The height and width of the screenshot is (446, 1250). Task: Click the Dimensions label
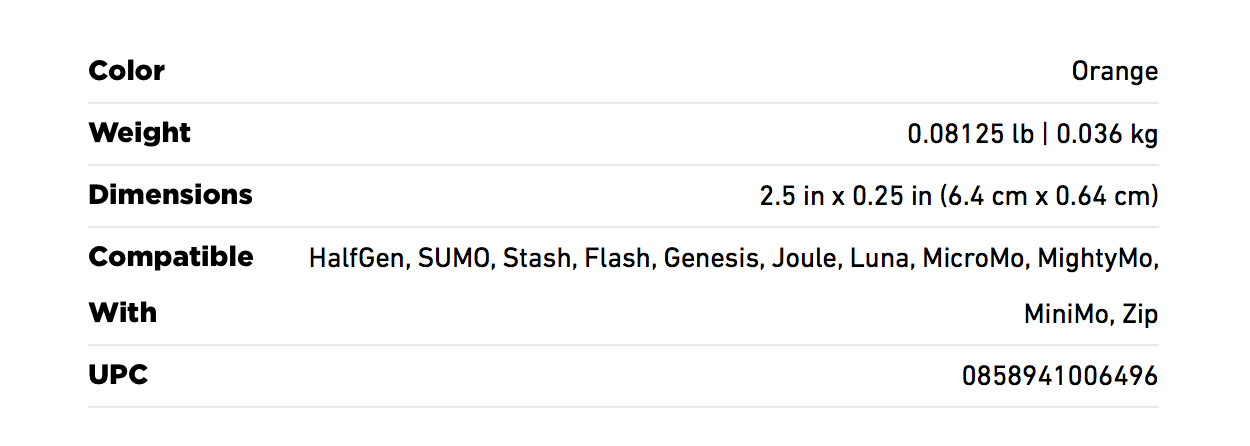(171, 195)
